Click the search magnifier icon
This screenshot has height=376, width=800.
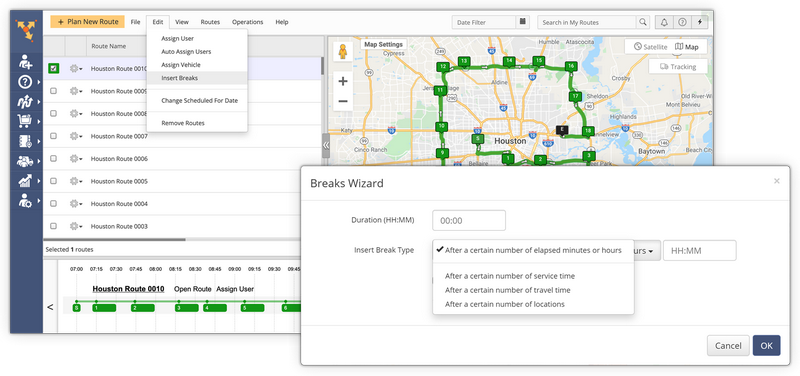pyautogui.click(x=643, y=22)
